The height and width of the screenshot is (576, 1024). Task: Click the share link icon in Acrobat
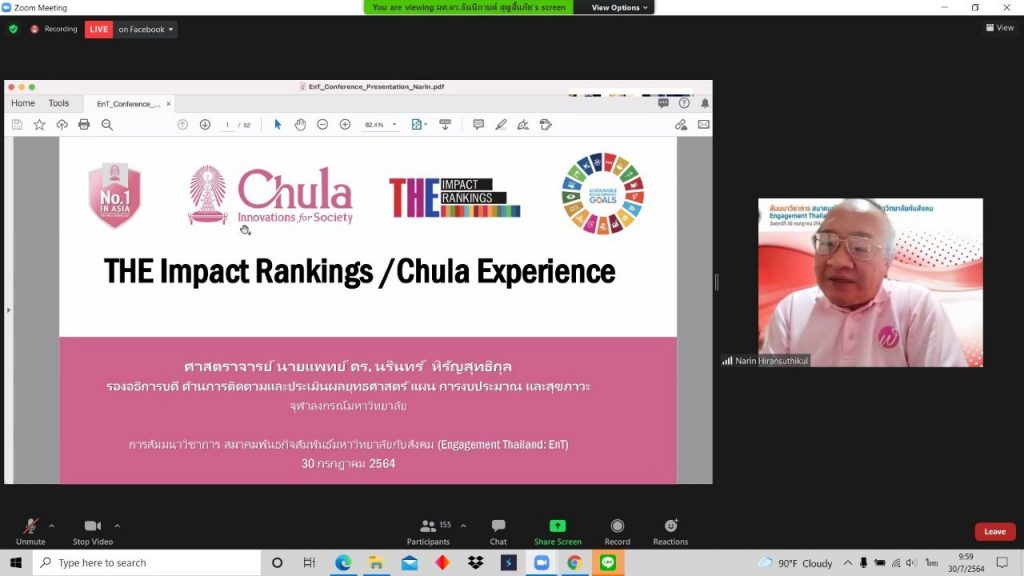pos(681,125)
